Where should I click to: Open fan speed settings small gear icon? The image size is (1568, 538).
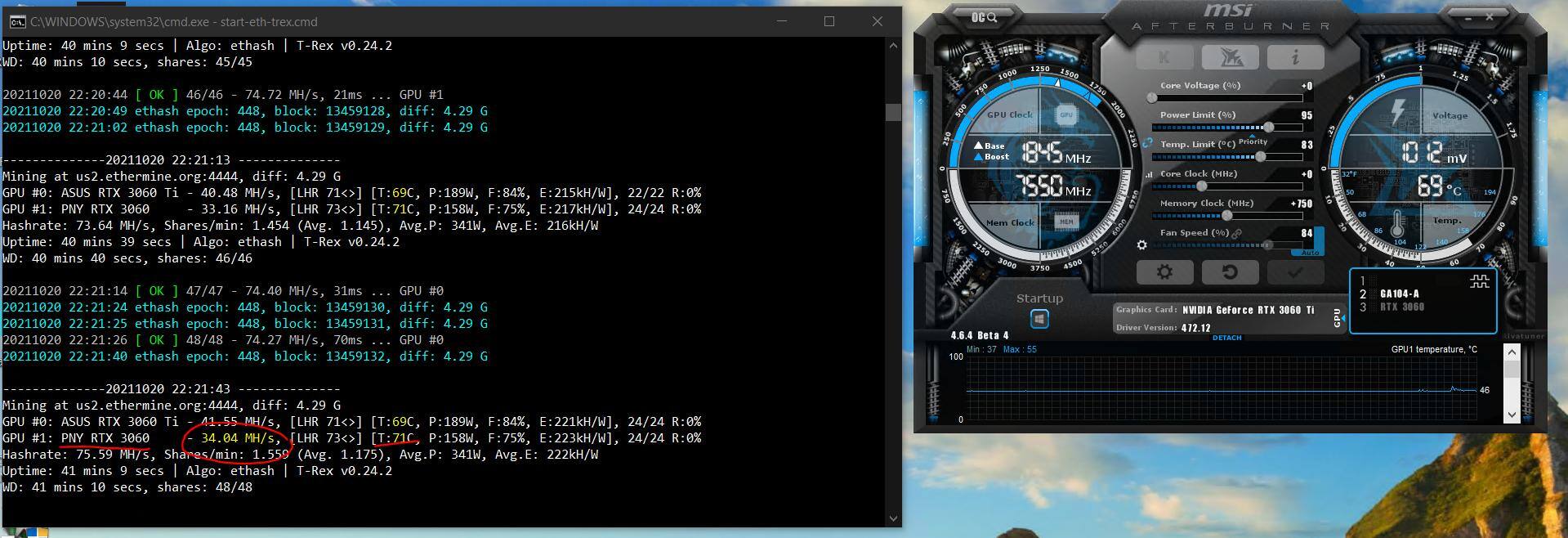pyautogui.click(x=1141, y=244)
